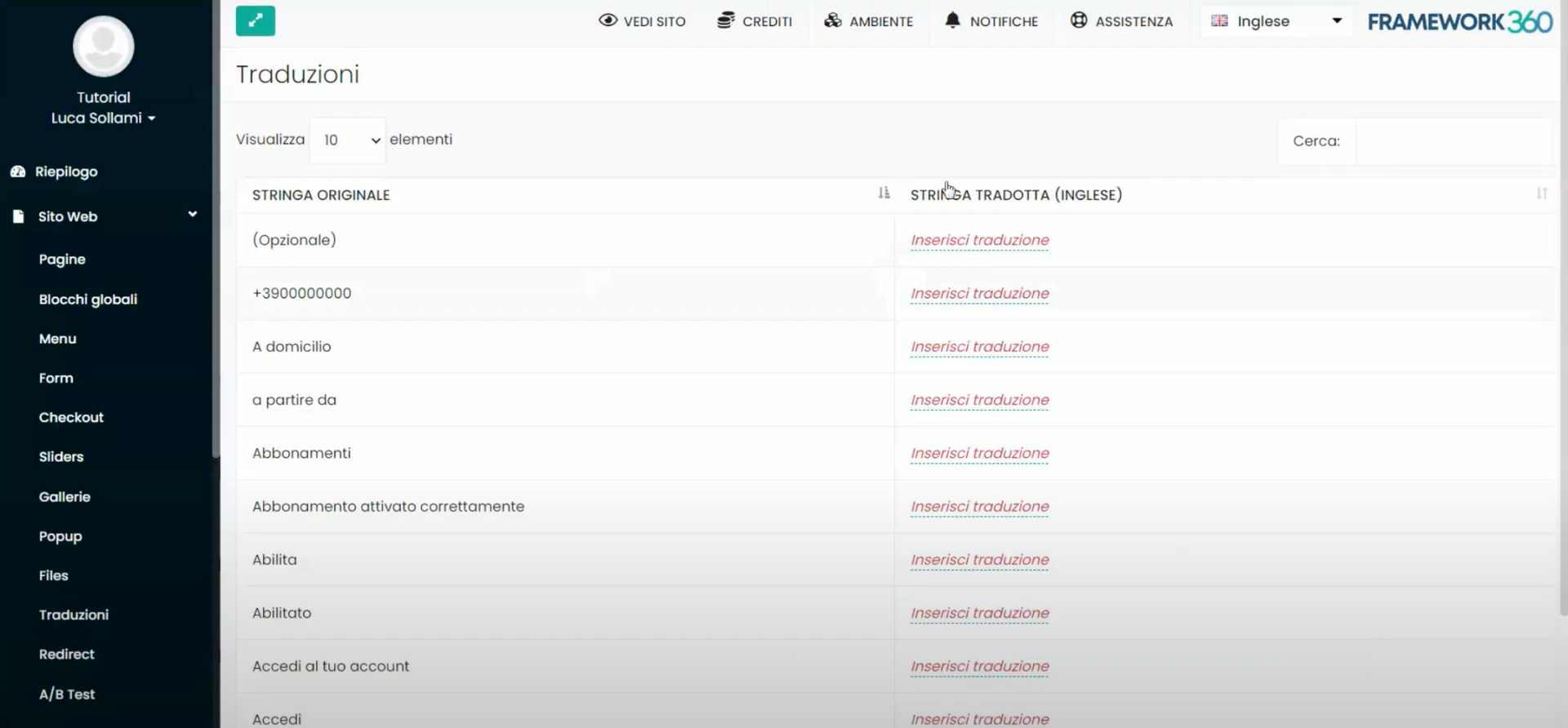This screenshot has width=1568, height=728.
Task: Click the Assistenza lifebuoy icon
Action: coord(1078,20)
